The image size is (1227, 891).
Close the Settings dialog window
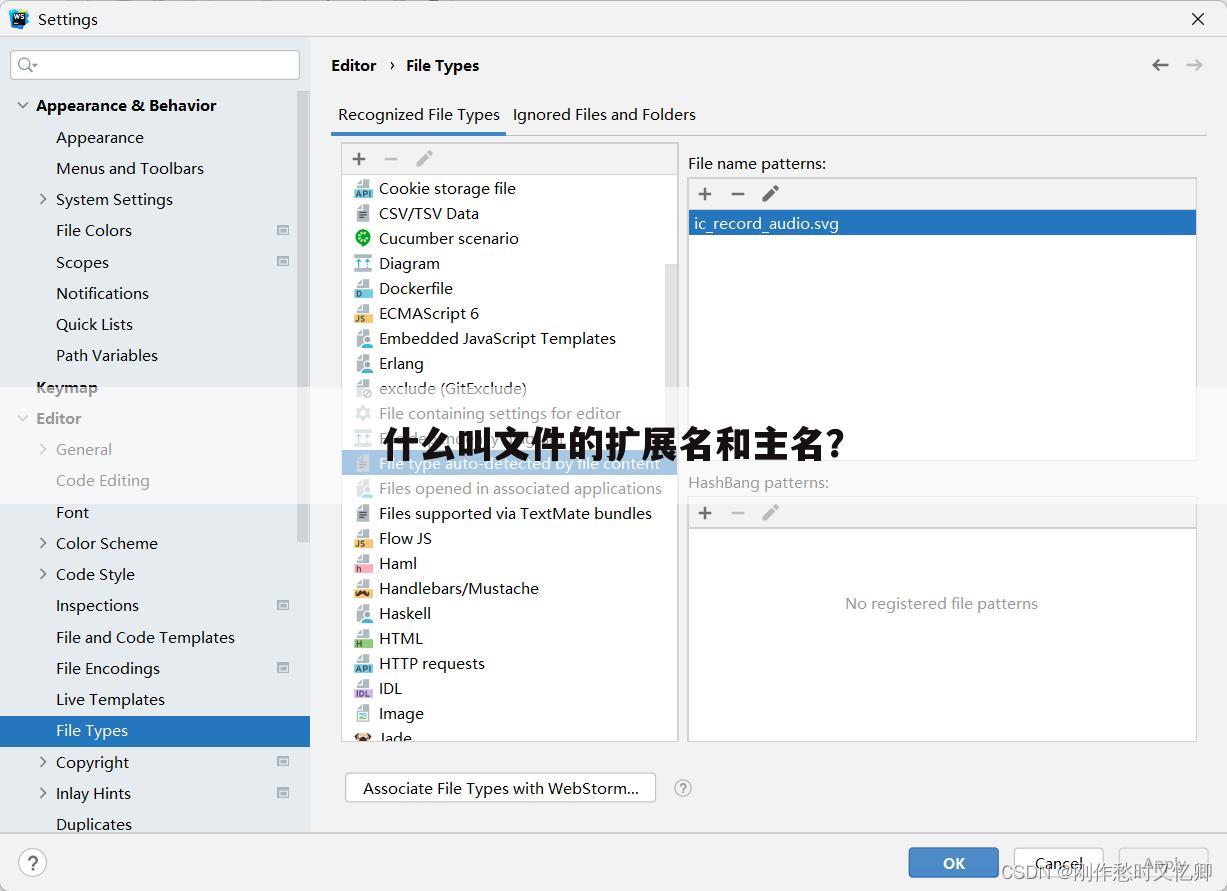pos(1198,19)
